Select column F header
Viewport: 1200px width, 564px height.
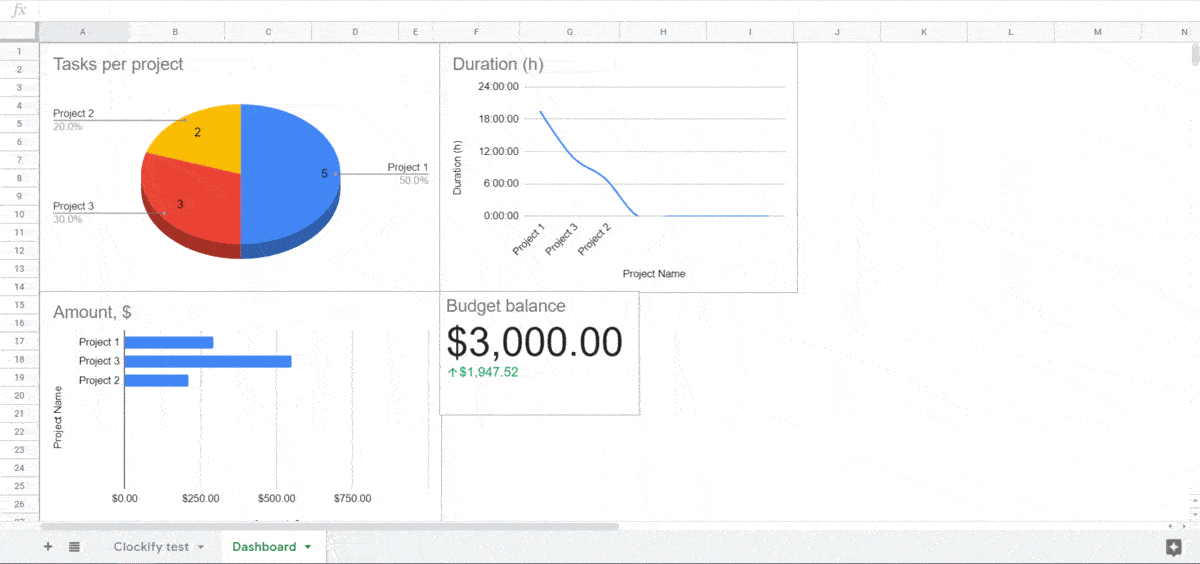pos(476,32)
